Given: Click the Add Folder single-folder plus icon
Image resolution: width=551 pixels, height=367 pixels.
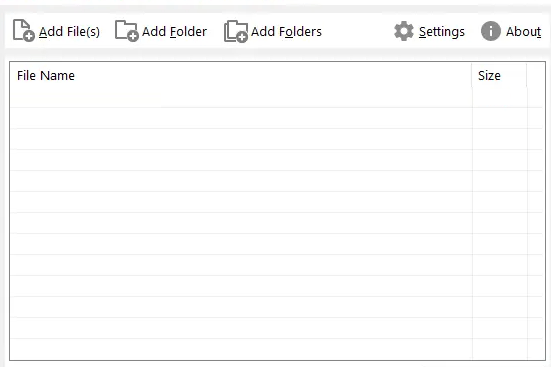Looking at the screenshot, I should click(x=127, y=31).
